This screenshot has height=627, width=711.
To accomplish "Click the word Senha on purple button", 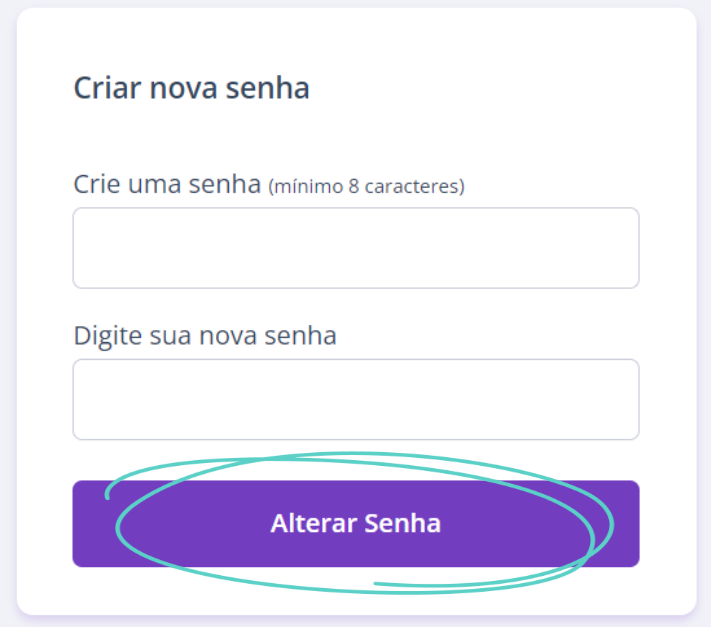I will click(x=403, y=523).
